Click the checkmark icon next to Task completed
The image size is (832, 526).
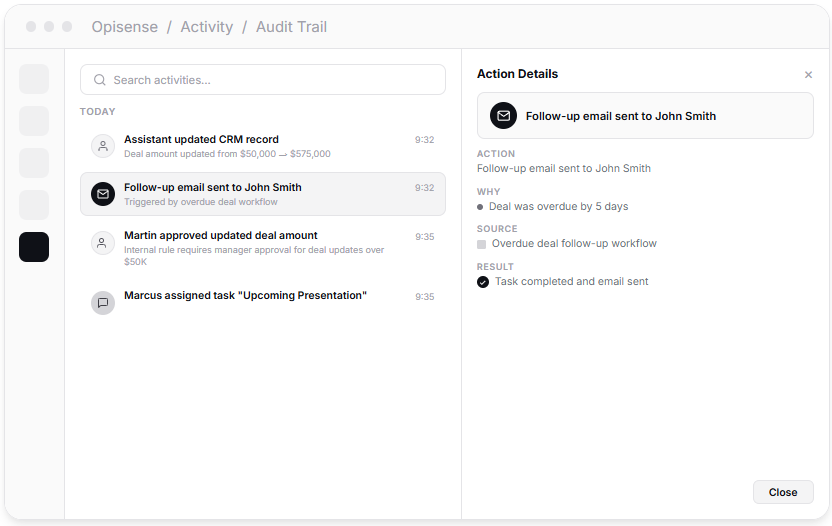[483, 282]
